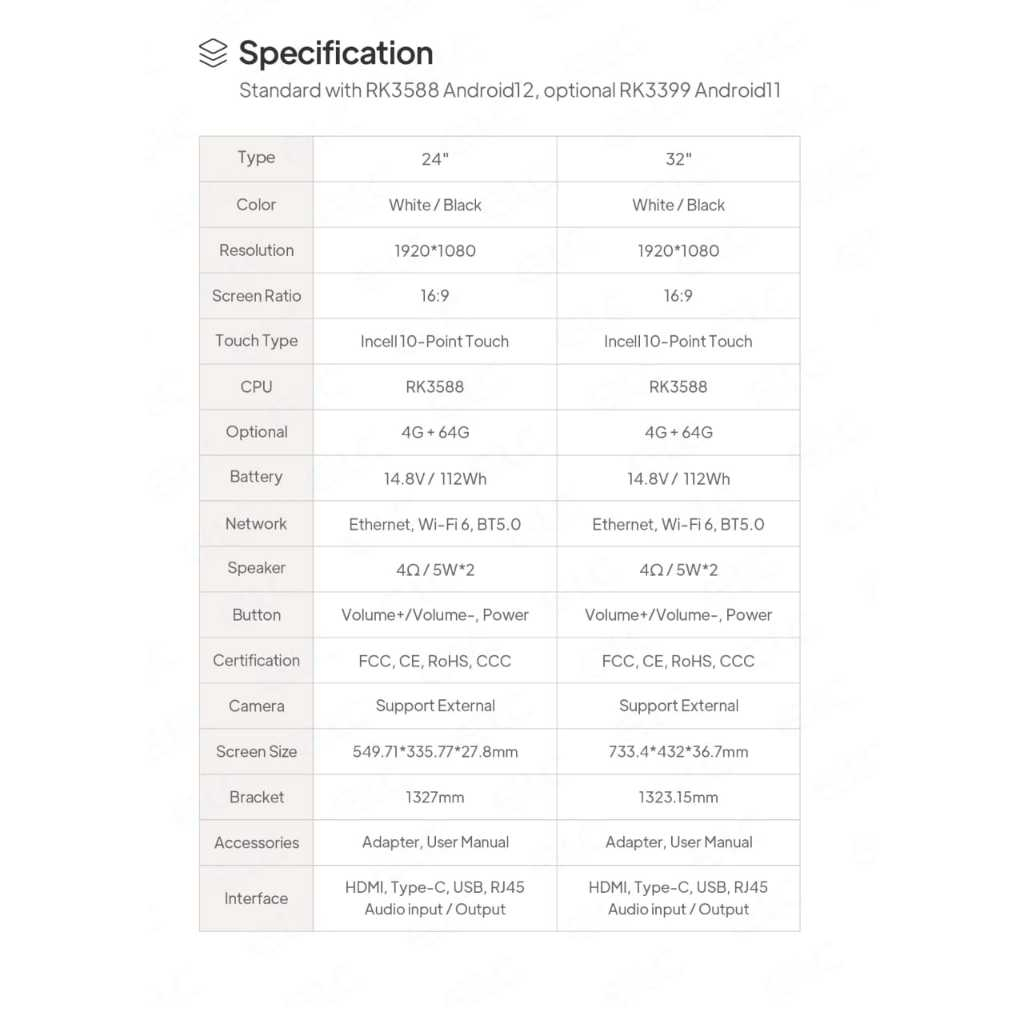
Task: Click the Color row label
Action: 256,204
